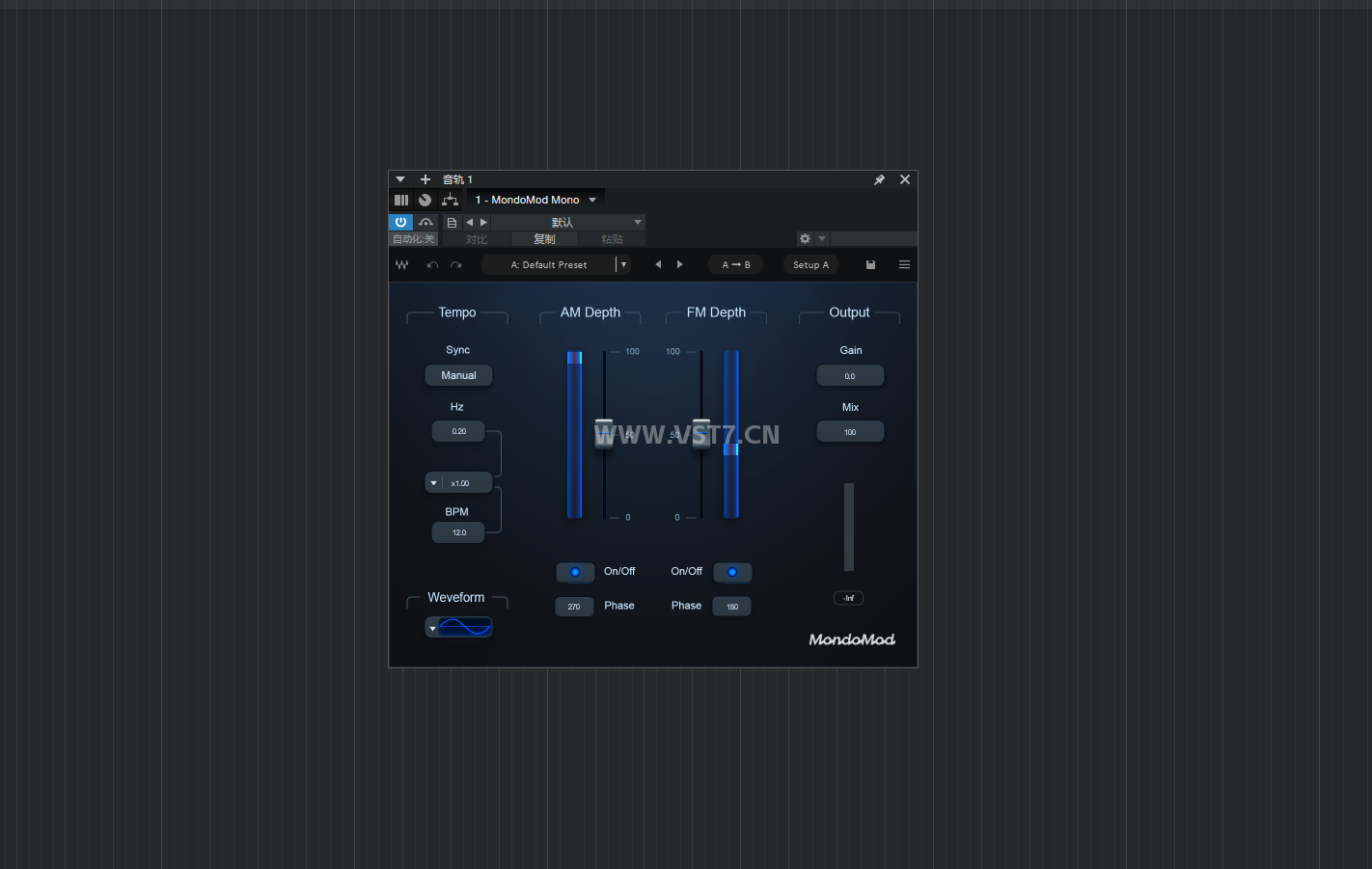This screenshot has height=869, width=1372.
Task: Click the Mix 100 value field
Action: tap(850, 431)
